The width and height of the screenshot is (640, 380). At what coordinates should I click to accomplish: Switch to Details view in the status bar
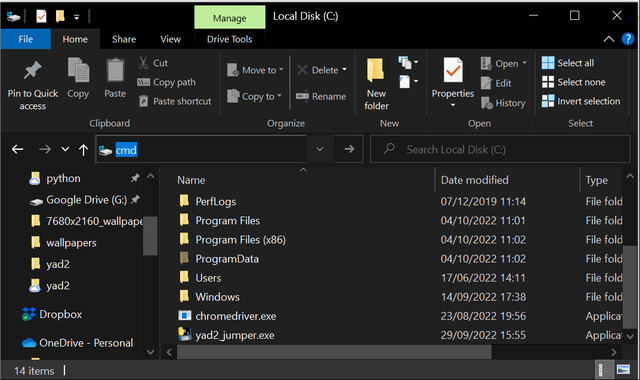[x=604, y=370]
